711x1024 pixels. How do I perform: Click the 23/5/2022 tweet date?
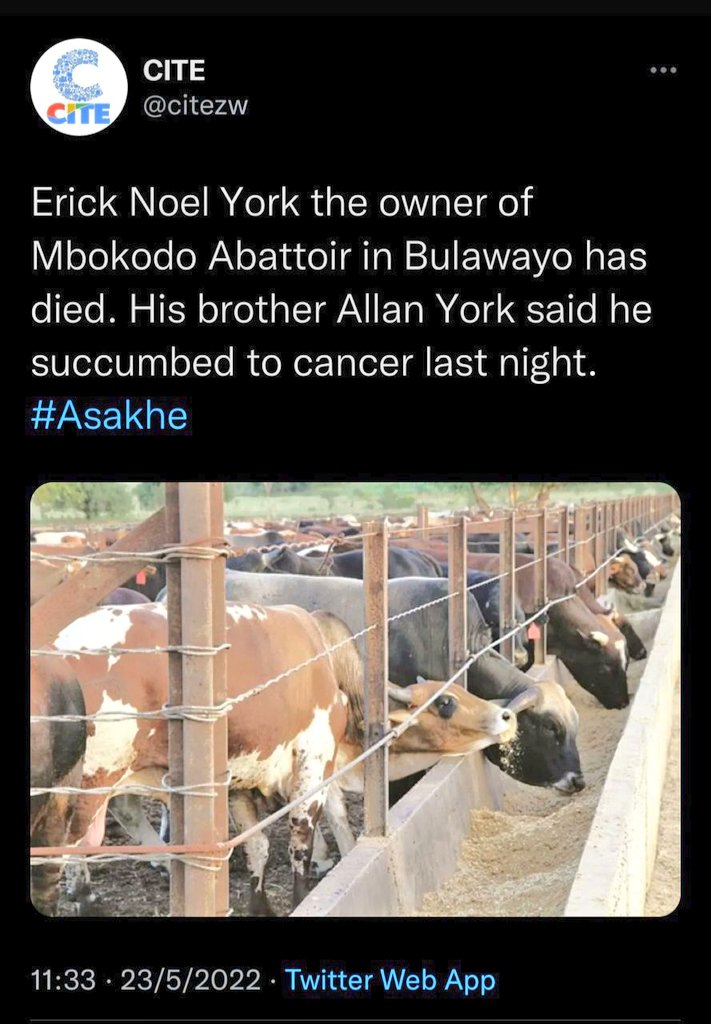click(190, 980)
